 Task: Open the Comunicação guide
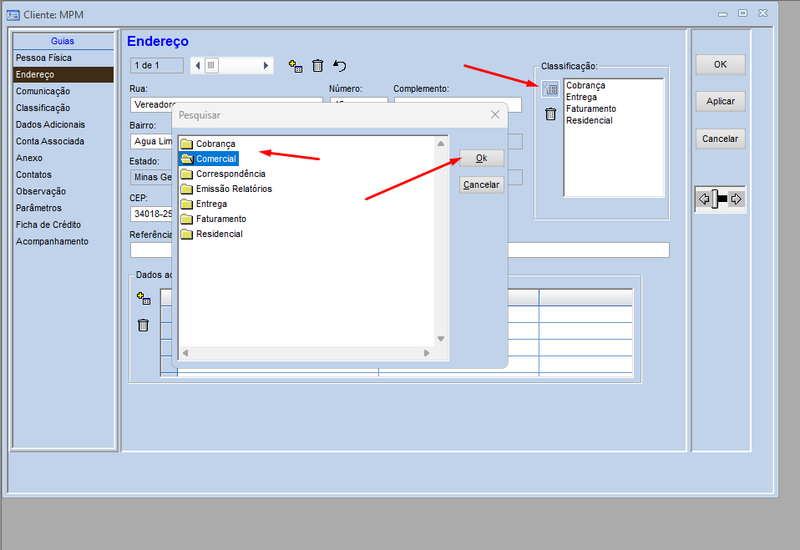tap(63, 91)
